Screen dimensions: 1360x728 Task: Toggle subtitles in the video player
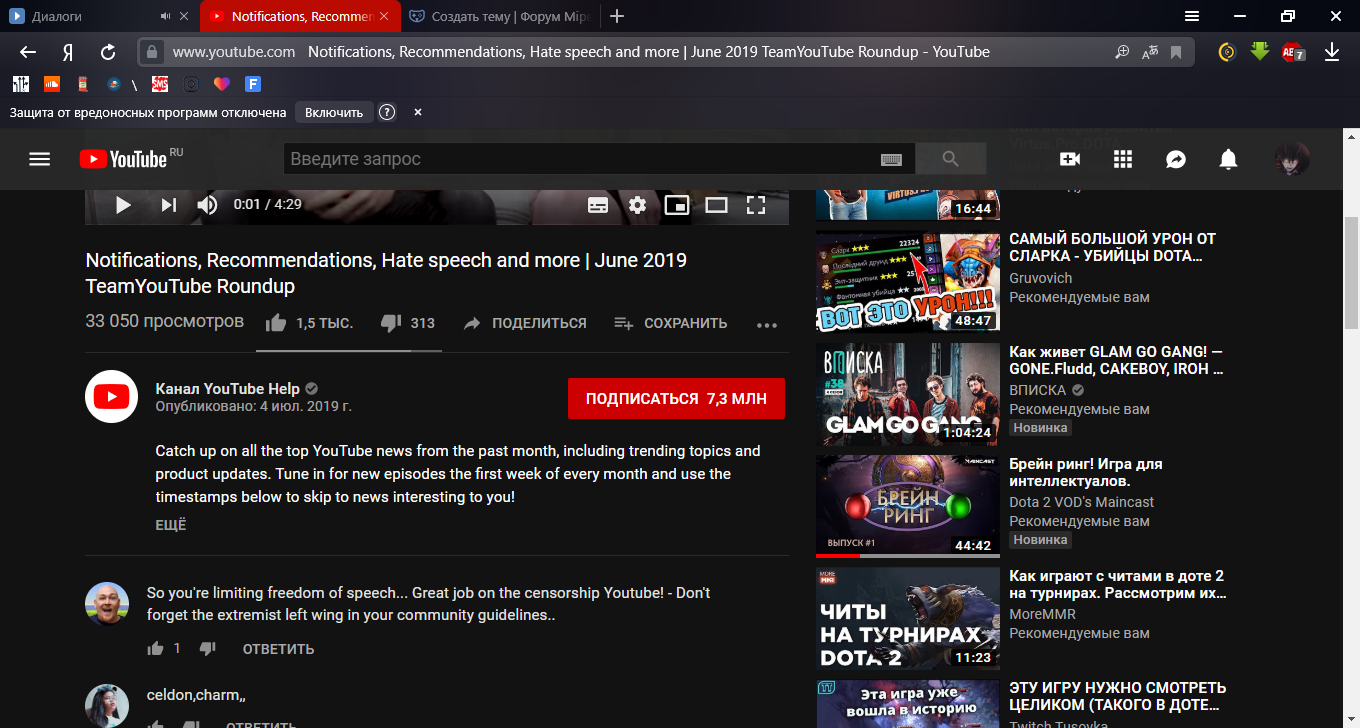pyautogui.click(x=598, y=205)
